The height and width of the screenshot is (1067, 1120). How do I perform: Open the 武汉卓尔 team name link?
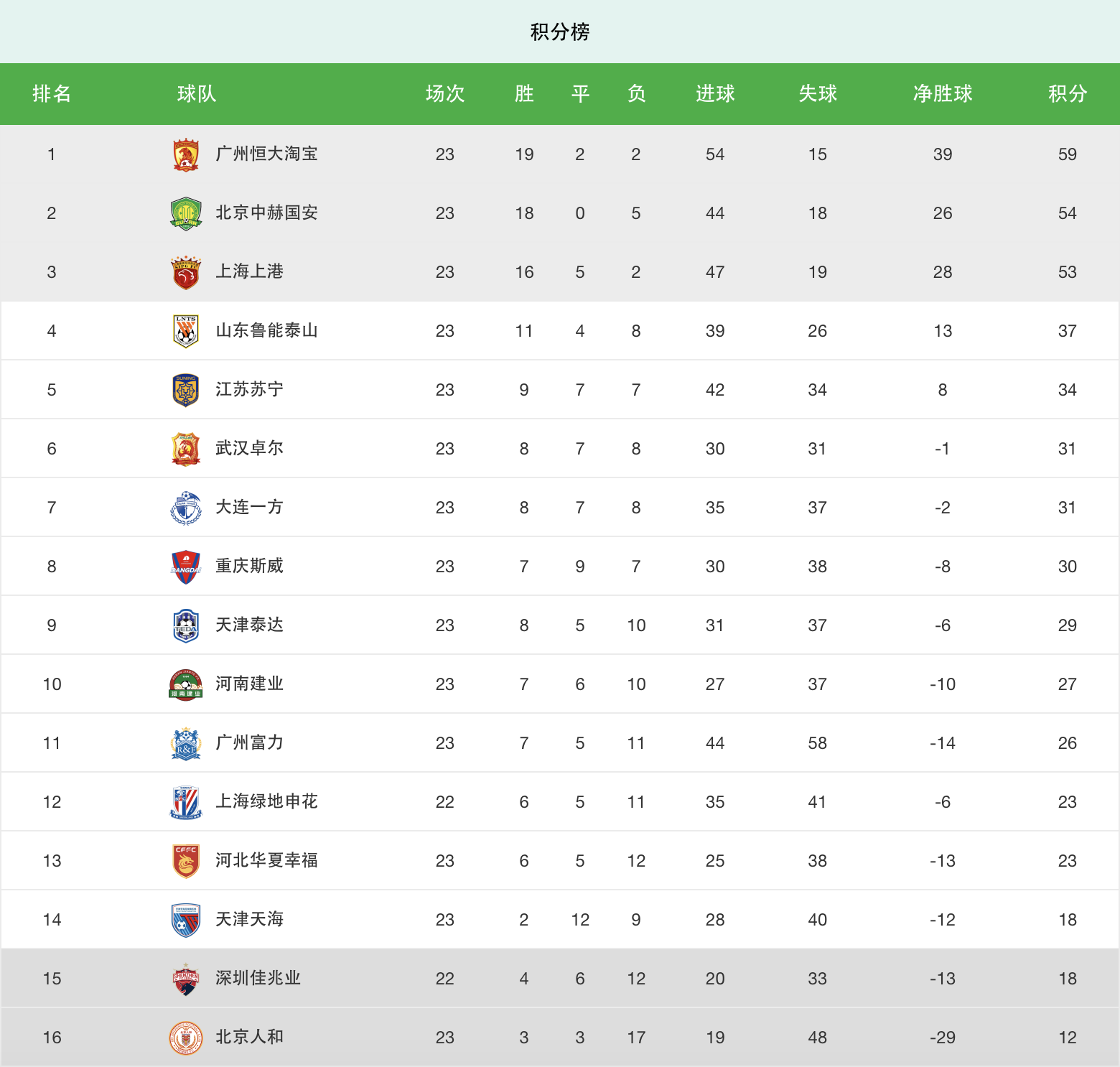(249, 449)
